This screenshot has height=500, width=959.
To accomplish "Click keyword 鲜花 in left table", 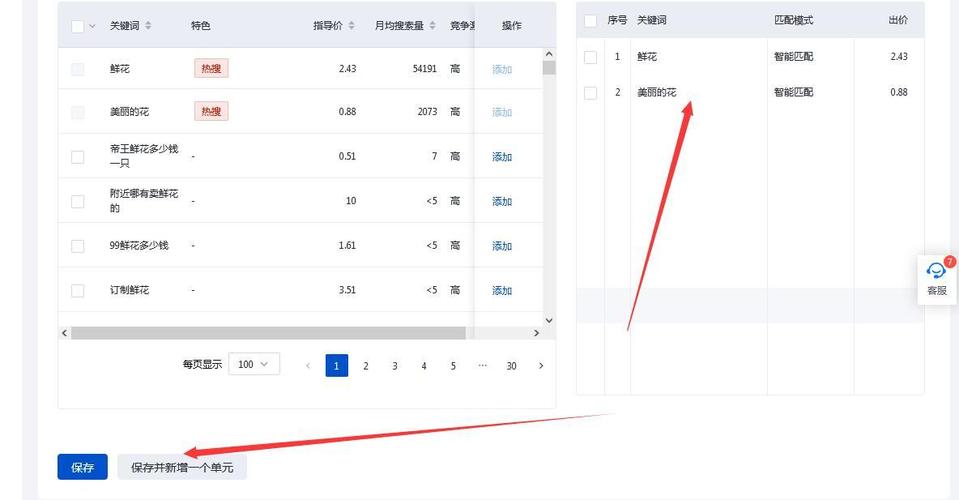I will pos(119,69).
